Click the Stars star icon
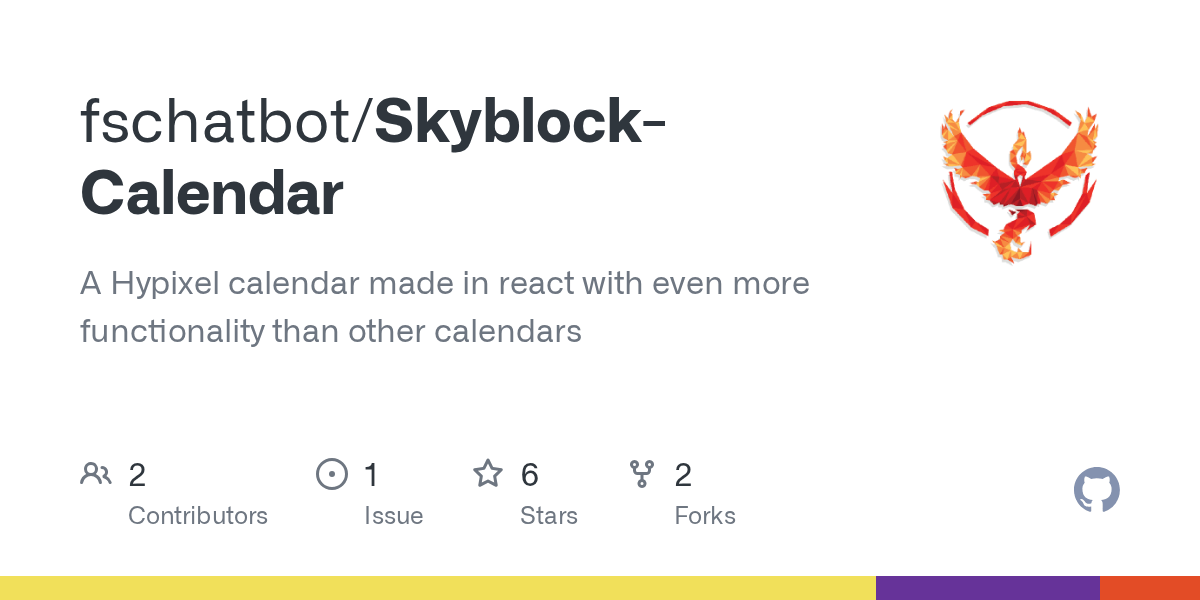This screenshot has width=1200, height=600. point(488,473)
